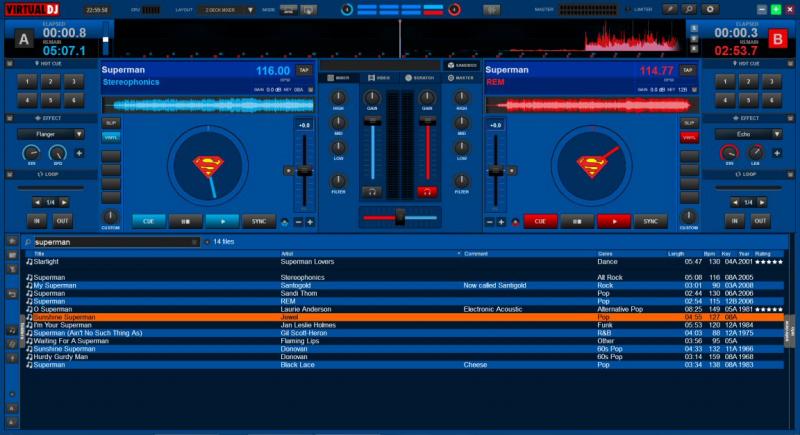The image size is (800, 435).
Task: Click the pitch reset arrow on deck A
Action: (289, 171)
